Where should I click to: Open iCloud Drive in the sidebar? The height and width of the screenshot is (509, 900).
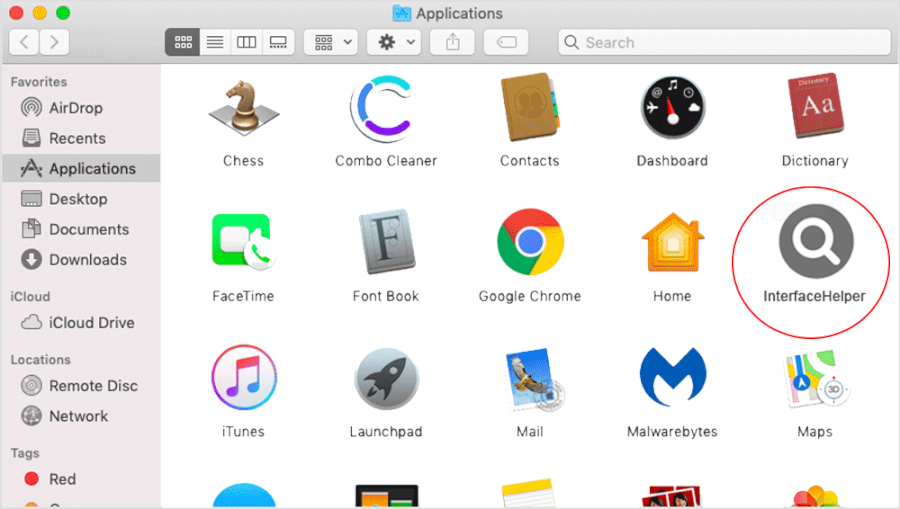tap(81, 323)
